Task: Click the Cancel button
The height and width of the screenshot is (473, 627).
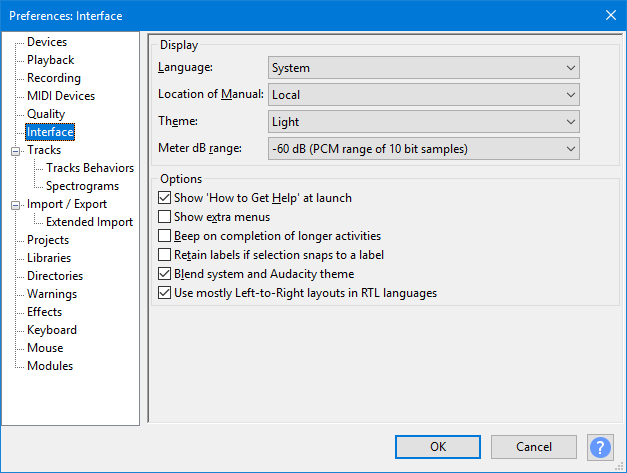Action: coord(533,447)
